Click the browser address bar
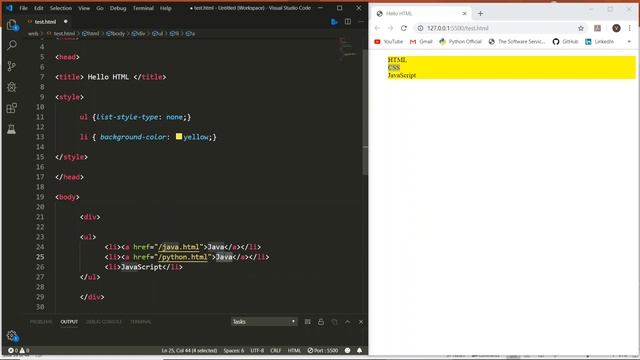The image size is (640, 360). (x=500, y=28)
